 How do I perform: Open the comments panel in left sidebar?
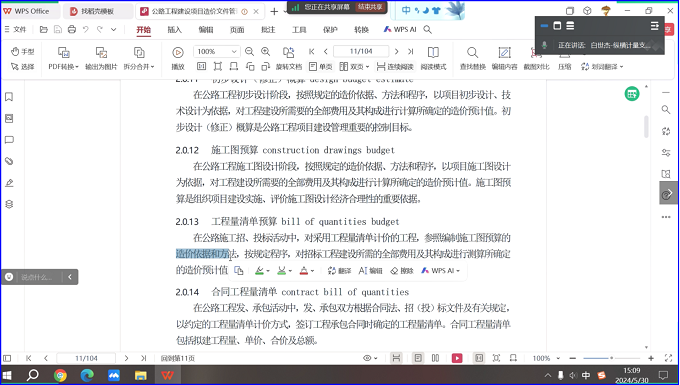[9, 140]
